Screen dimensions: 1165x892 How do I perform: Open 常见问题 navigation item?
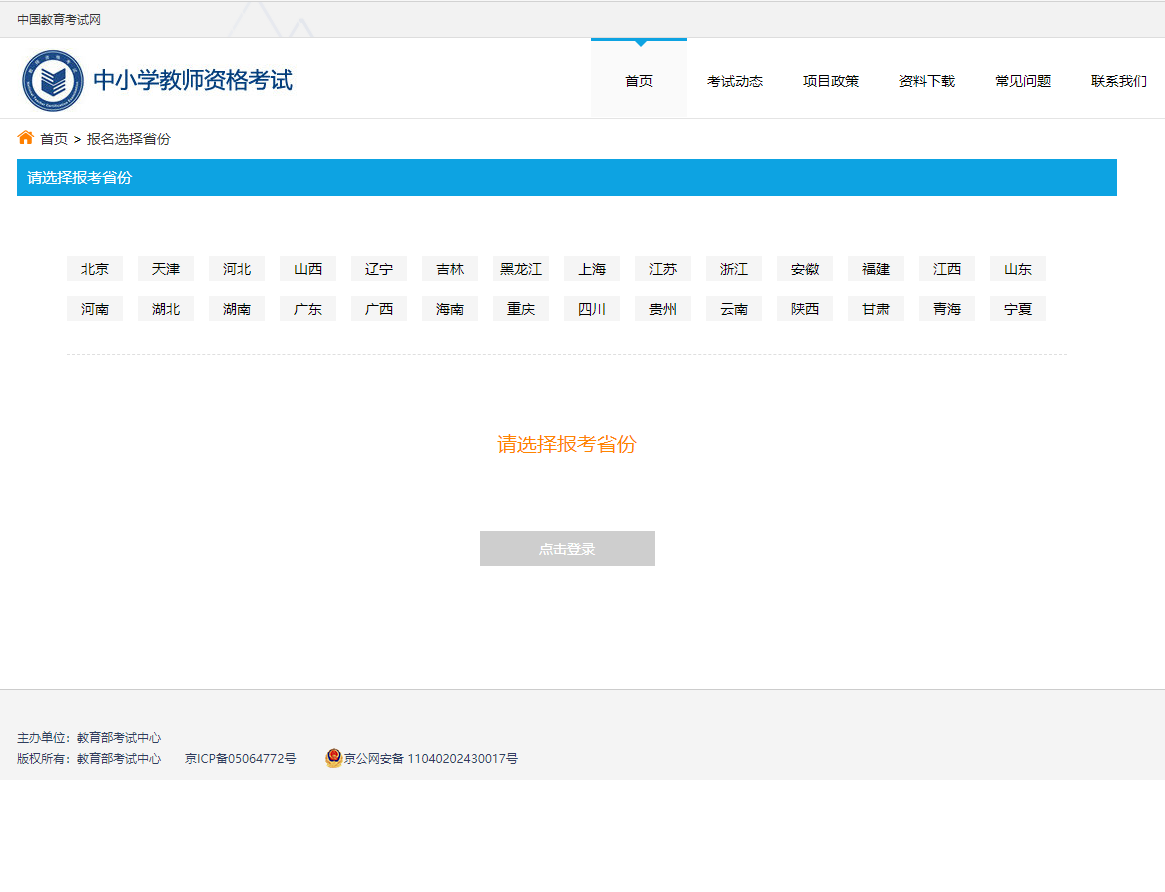1023,81
